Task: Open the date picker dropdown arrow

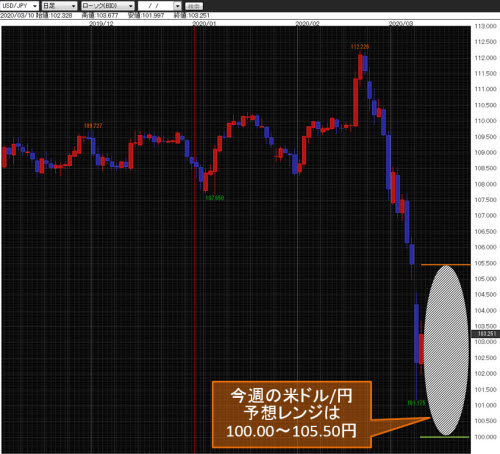Action: (x=178, y=6)
